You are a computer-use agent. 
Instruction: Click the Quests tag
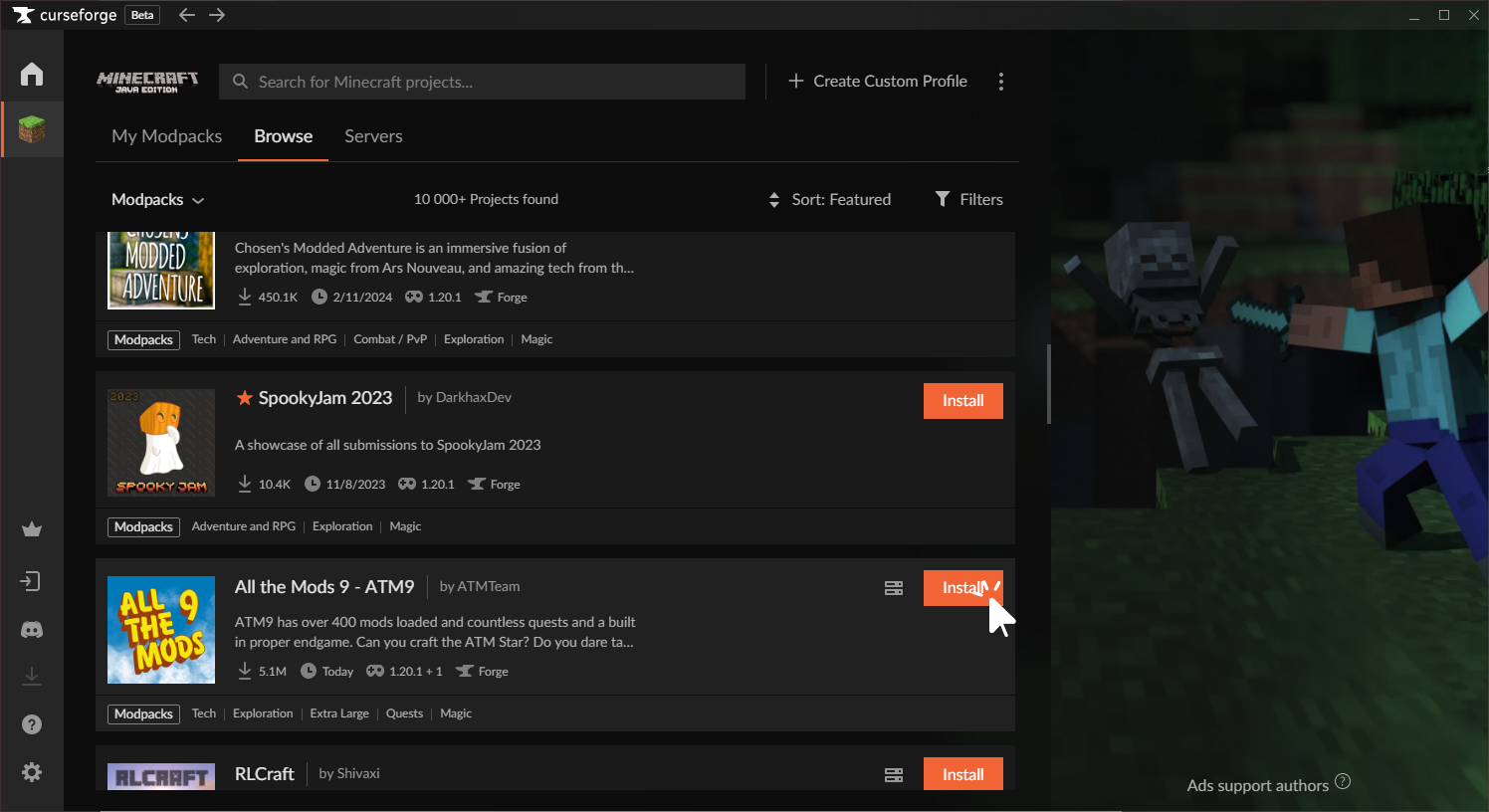point(404,713)
